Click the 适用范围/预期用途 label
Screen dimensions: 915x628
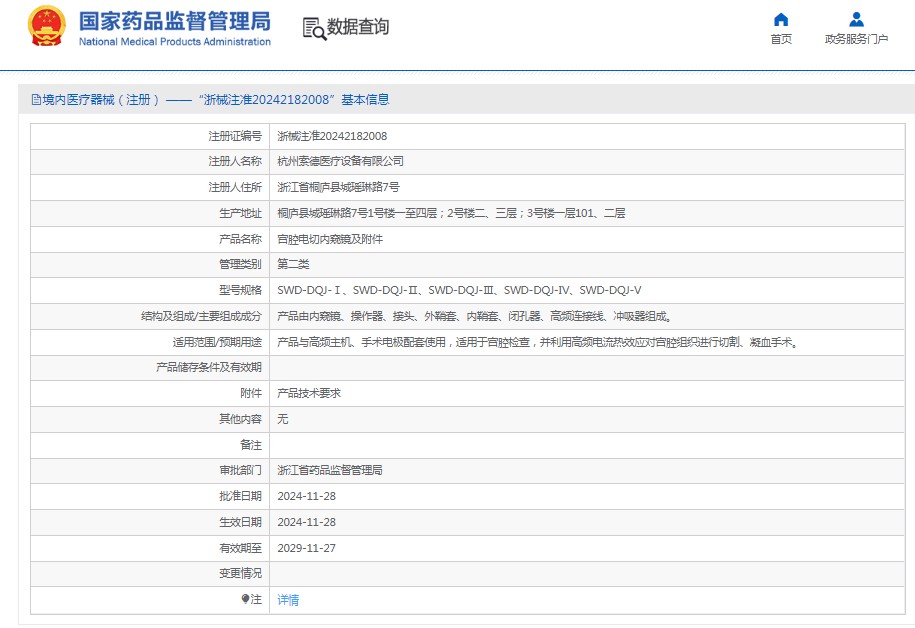217,342
